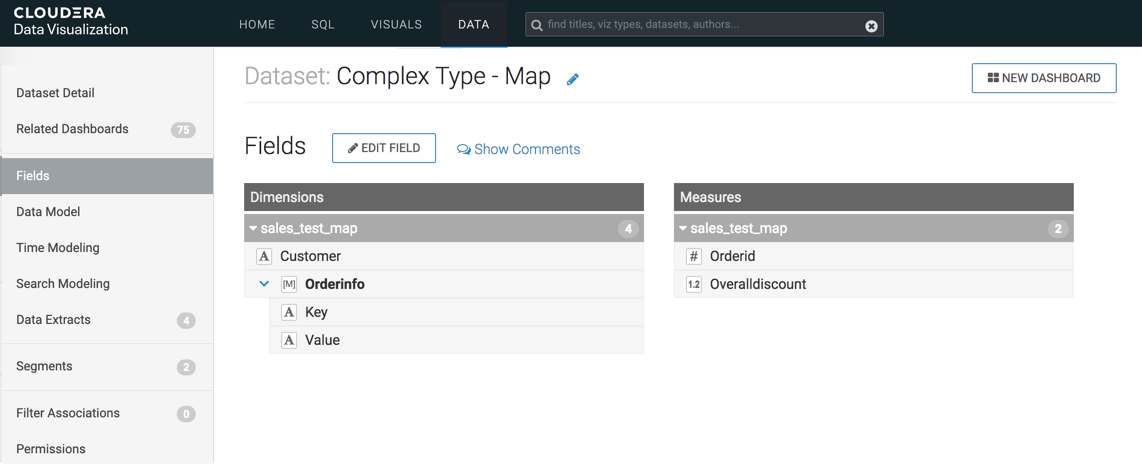Click the string type icon beside Customer
The image size is (1142, 464).
(264, 256)
